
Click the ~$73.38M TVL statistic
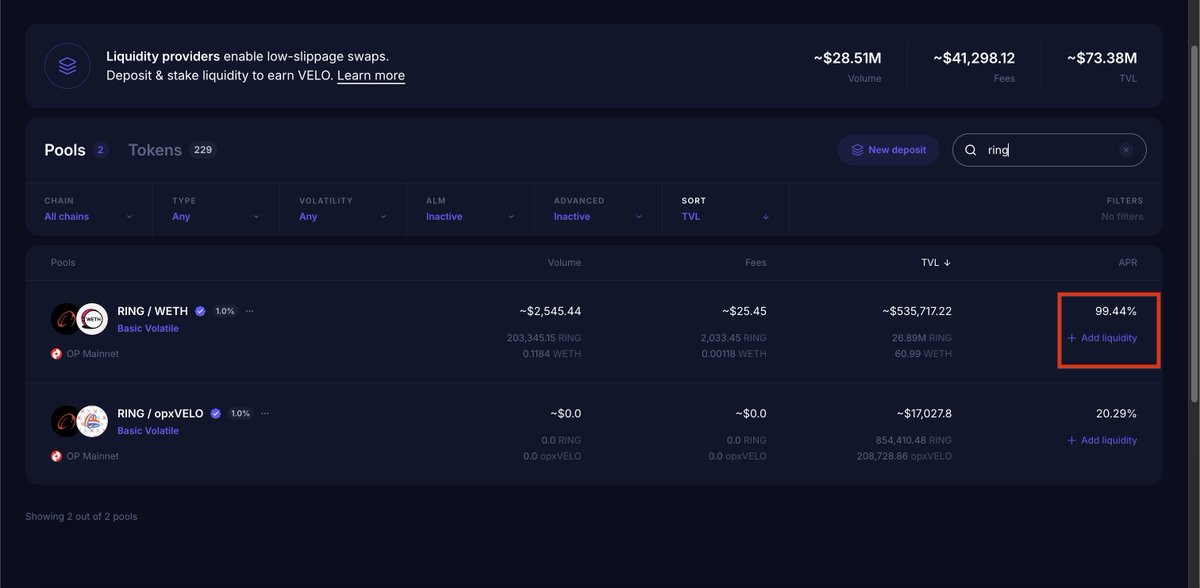(x=1102, y=66)
